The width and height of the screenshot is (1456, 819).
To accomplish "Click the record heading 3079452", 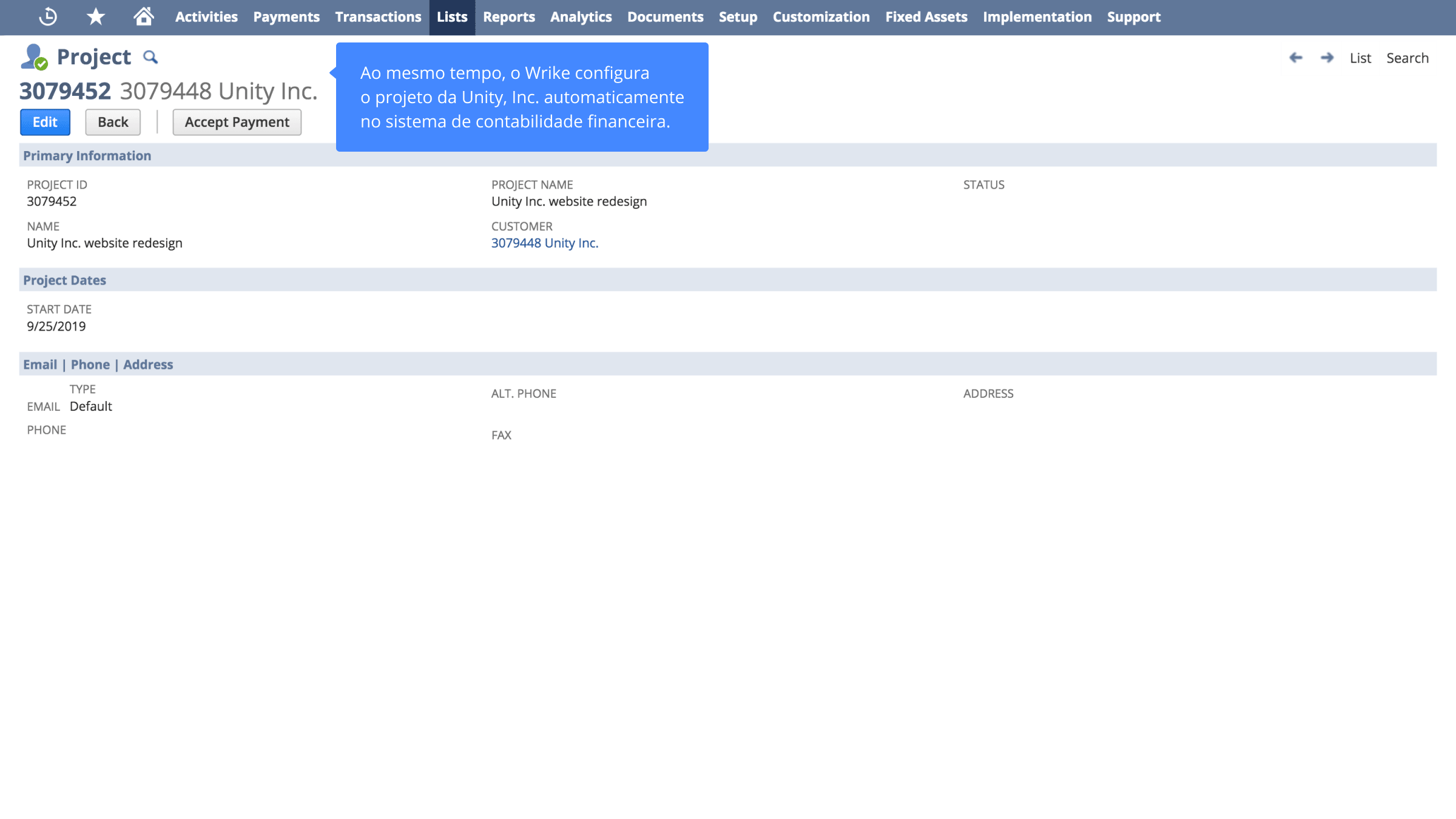I will point(65,91).
